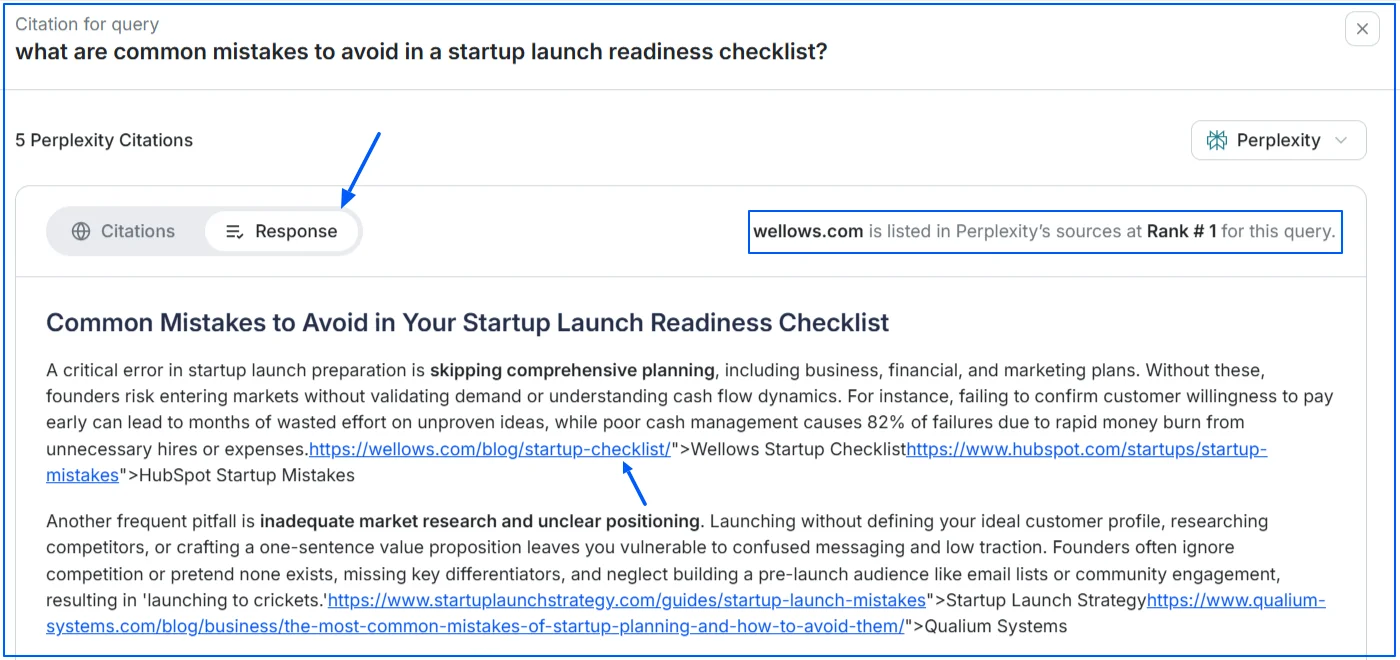Click the "Wellows Startup Checklist" anchor text
The width and height of the screenshot is (1400, 660).
798,449
